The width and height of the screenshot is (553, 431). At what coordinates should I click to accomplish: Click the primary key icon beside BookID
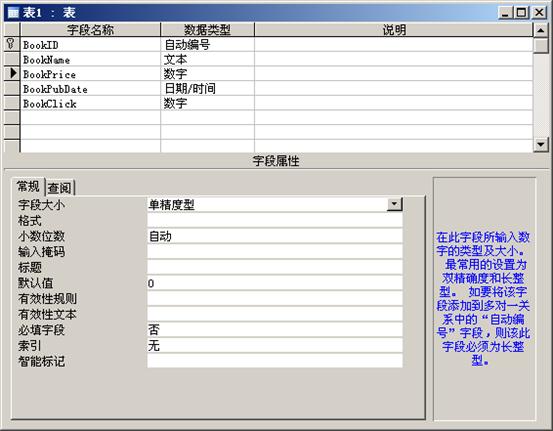point(11,44)
